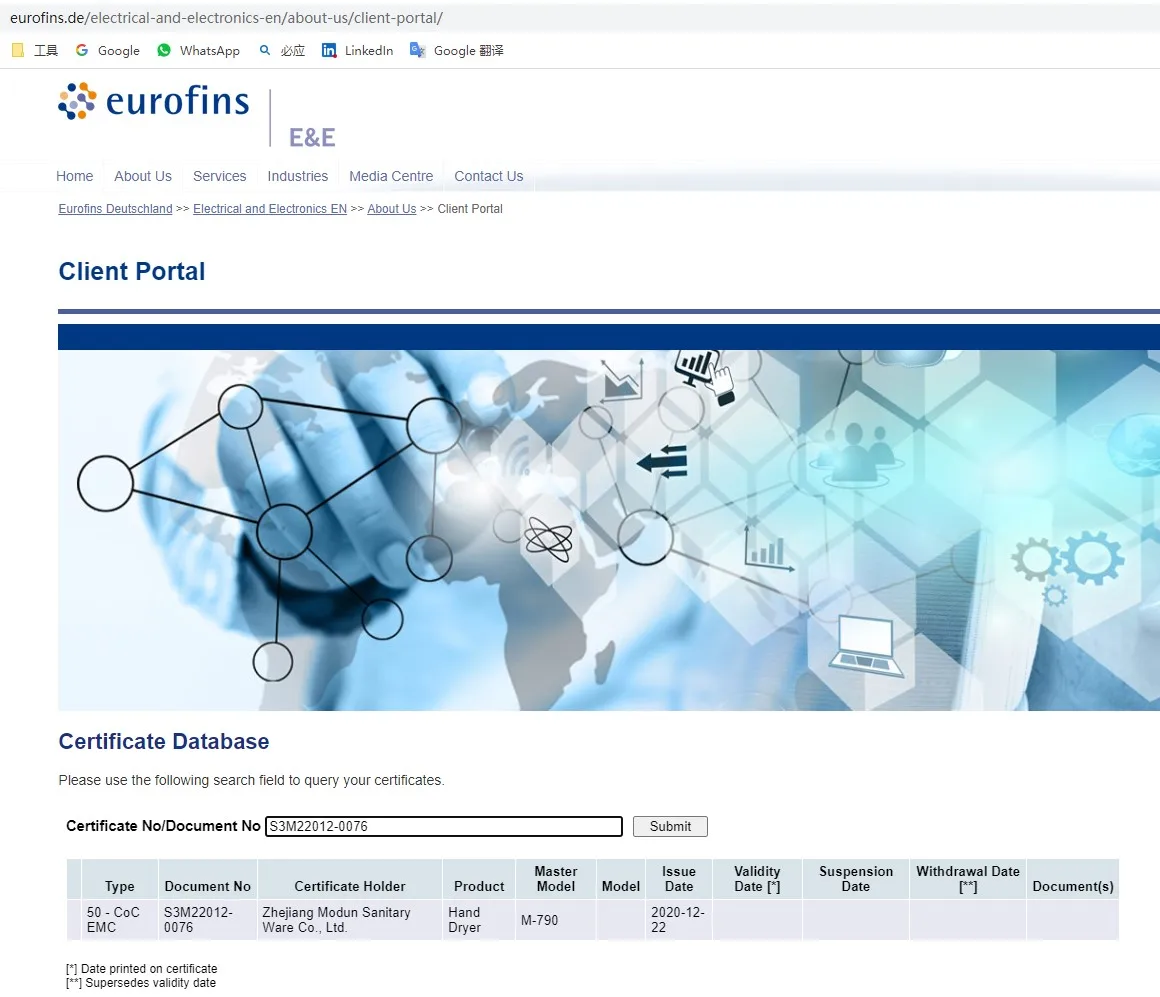
Task: Open the Home menu item
Action: click(74, 176)
